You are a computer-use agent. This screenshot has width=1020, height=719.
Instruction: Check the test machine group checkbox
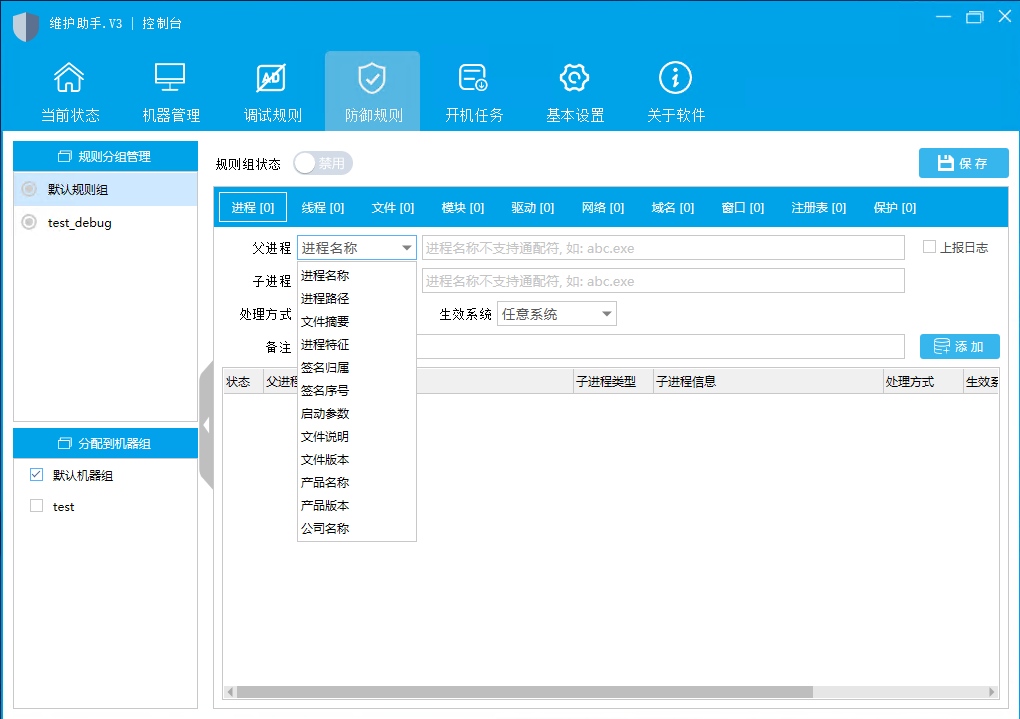tap(36, 506)
